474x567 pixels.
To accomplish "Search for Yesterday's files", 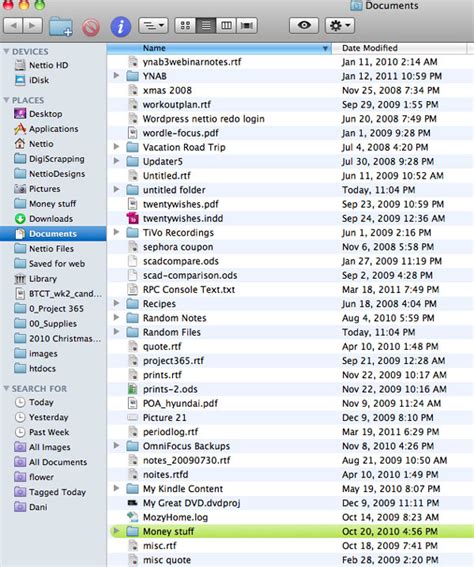I will (x=48, y=417).
